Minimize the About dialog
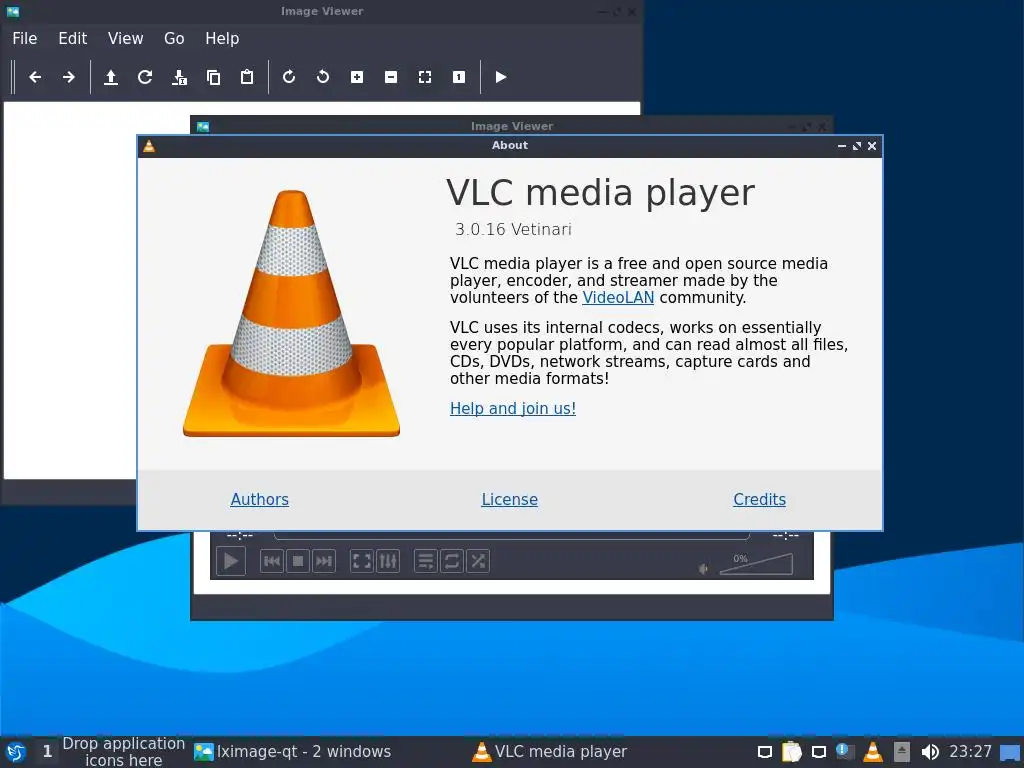 pos(842,146)
